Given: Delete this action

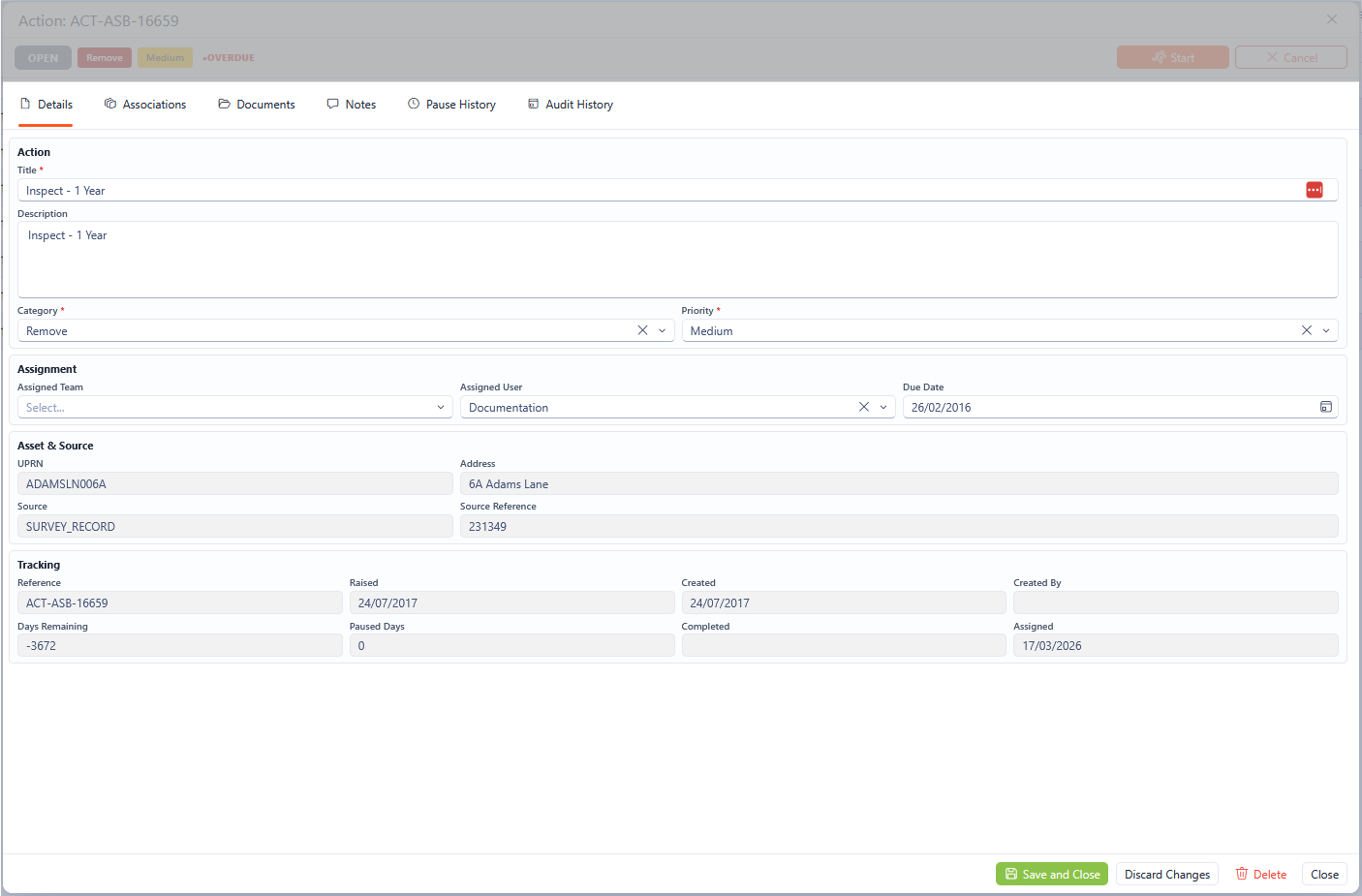Looking at the screenshot, I should click(1260, 874).
